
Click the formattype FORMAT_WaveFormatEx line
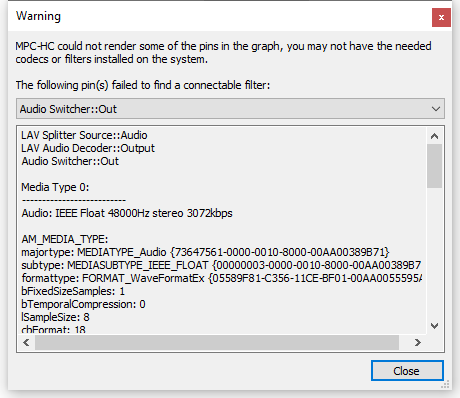pyautogui.click(x=222, y=278)
